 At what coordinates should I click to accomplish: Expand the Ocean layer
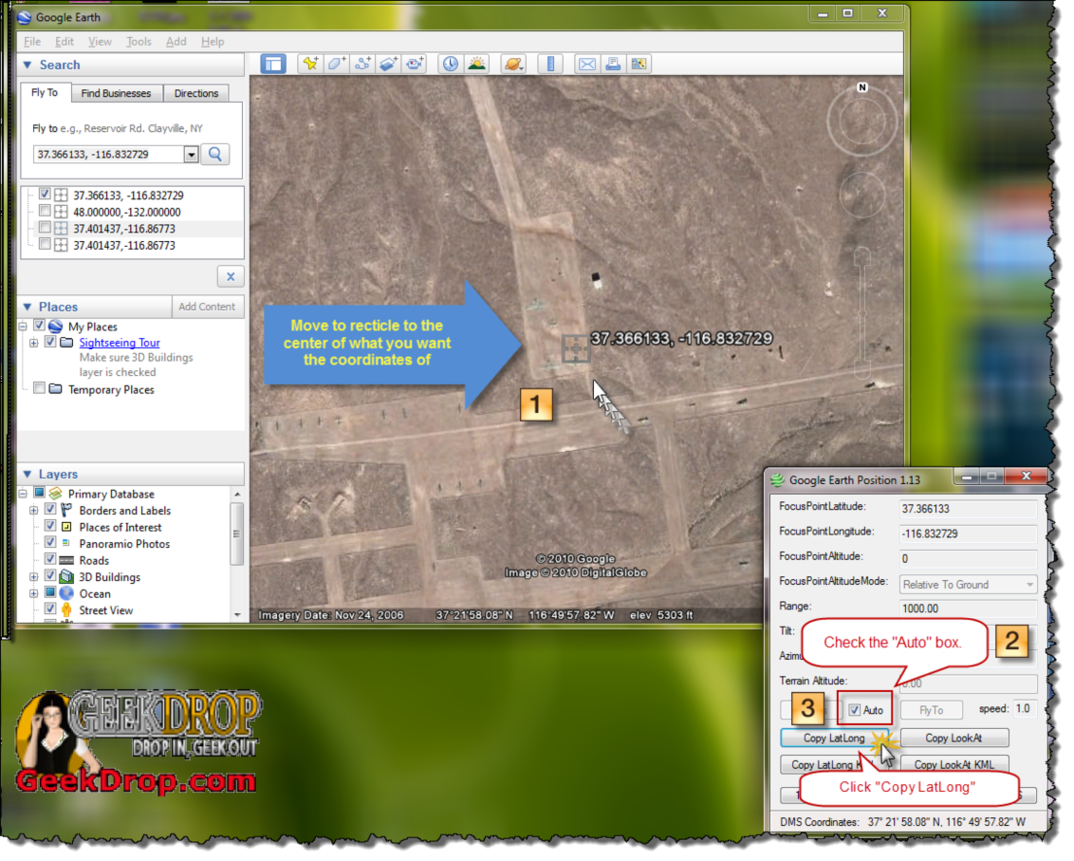point(34,593)
